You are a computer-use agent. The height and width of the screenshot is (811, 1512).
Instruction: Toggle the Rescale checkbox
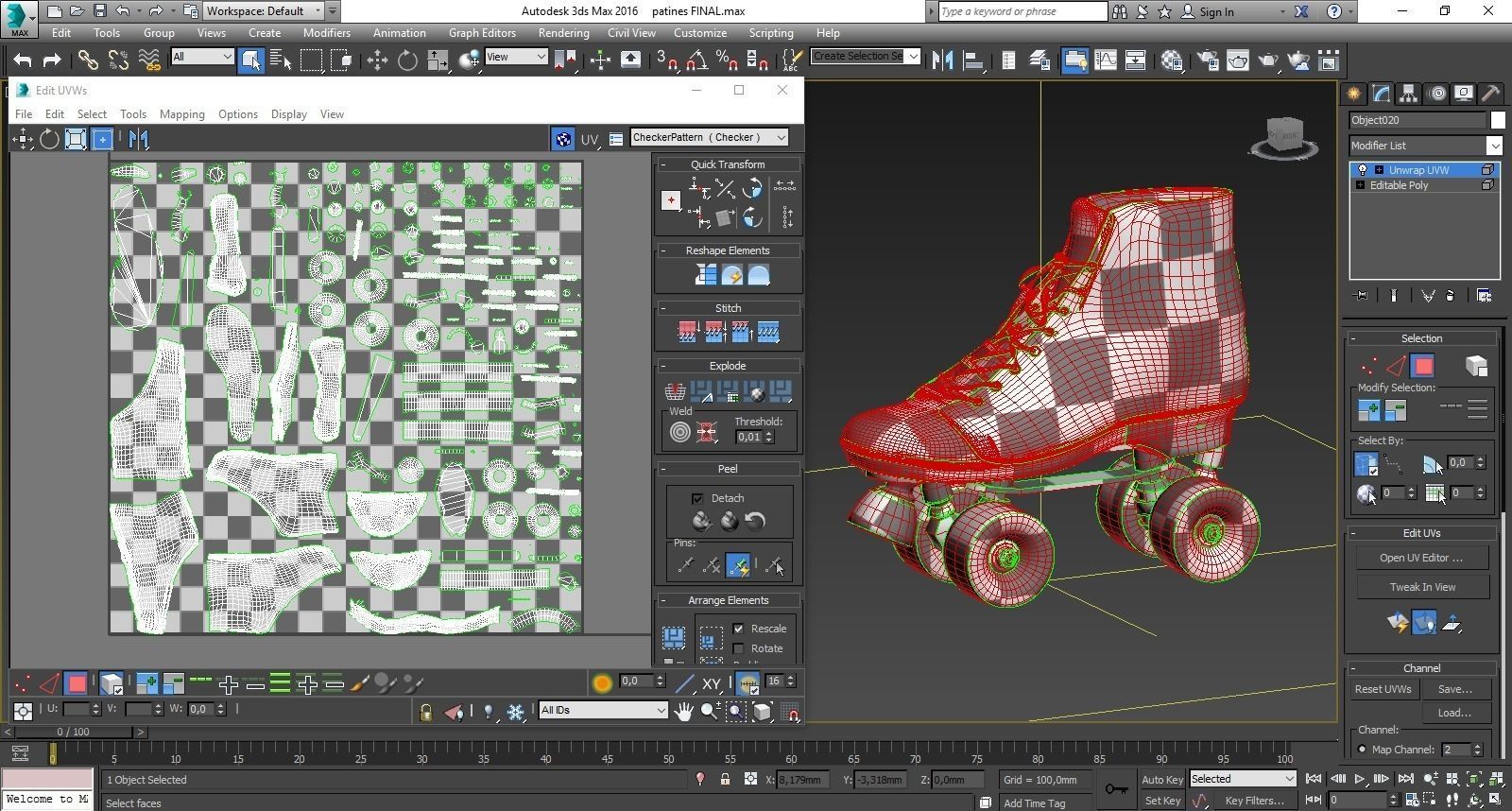(739, 629)
